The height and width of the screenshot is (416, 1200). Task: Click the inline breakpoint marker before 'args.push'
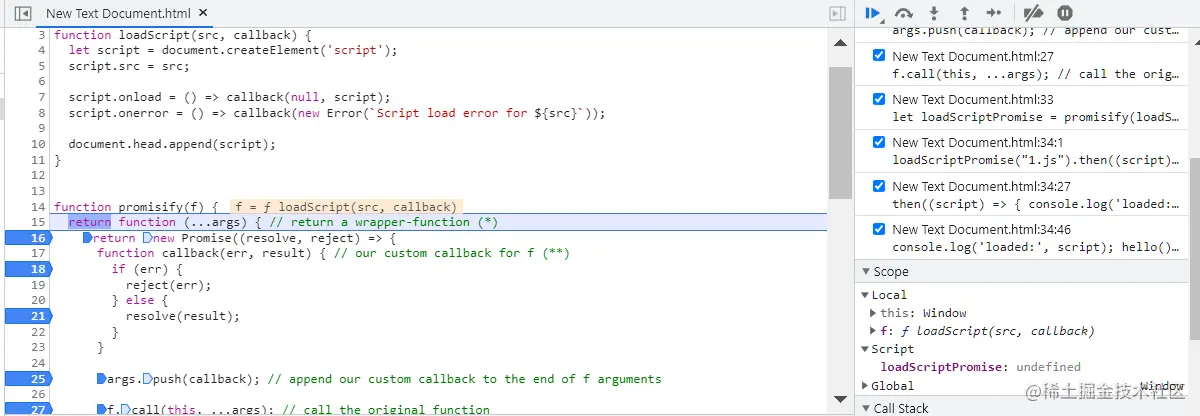(101, 379)
